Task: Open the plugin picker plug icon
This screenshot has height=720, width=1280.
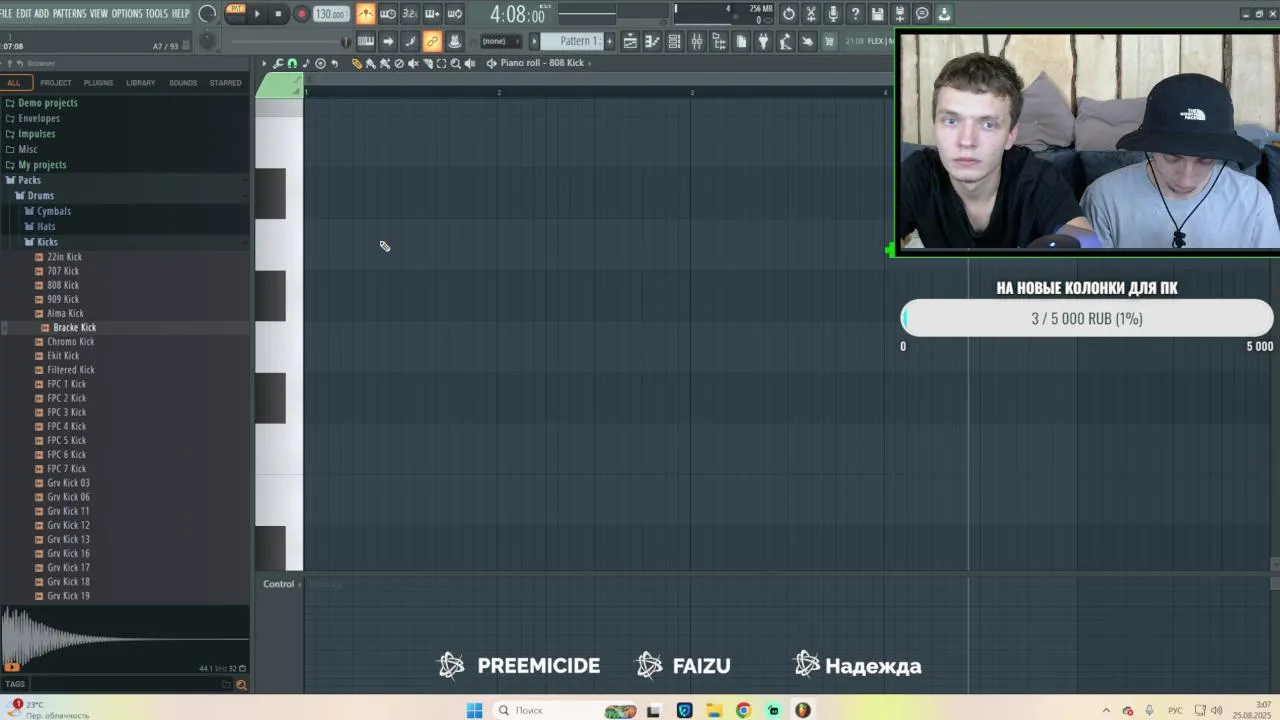Action: click(763, 41)
